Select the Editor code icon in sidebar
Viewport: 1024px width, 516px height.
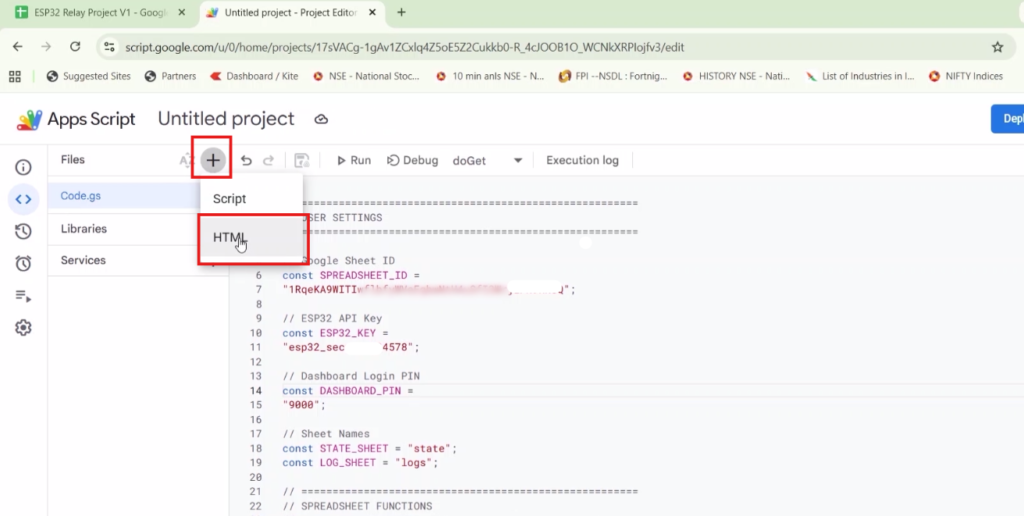click(24, 199)
